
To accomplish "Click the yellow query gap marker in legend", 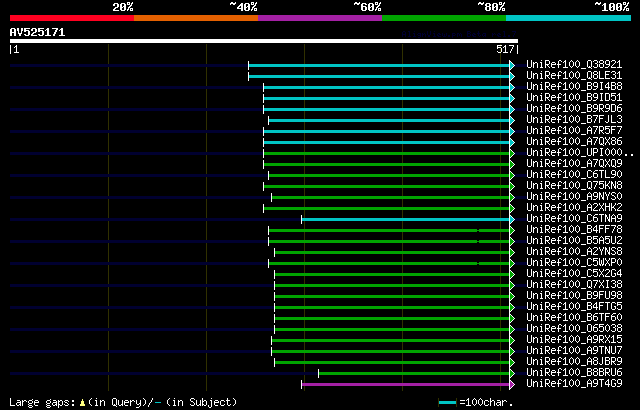I will 82,403.
